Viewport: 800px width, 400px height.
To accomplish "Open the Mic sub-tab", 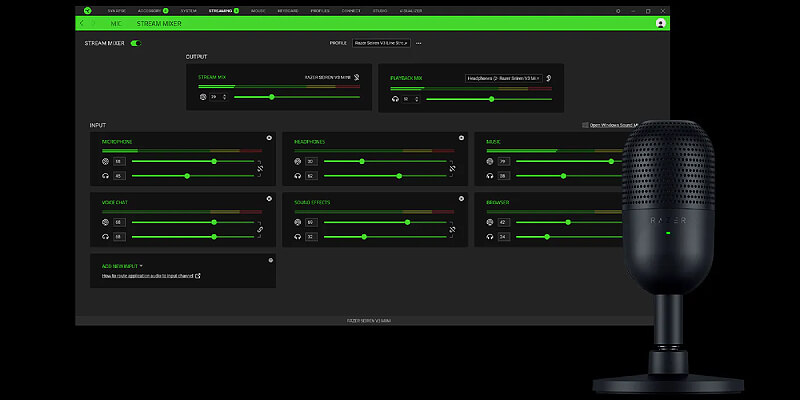I will [x=116, y=23].
